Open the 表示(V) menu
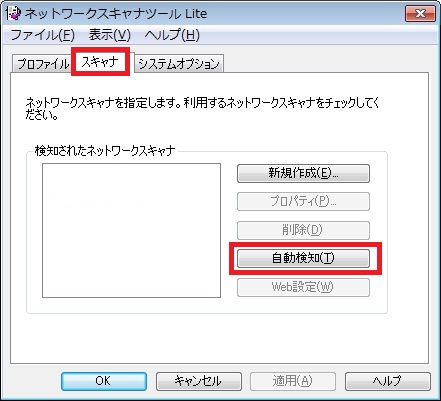This screenshot has width=441, height=401. point(109,35)
